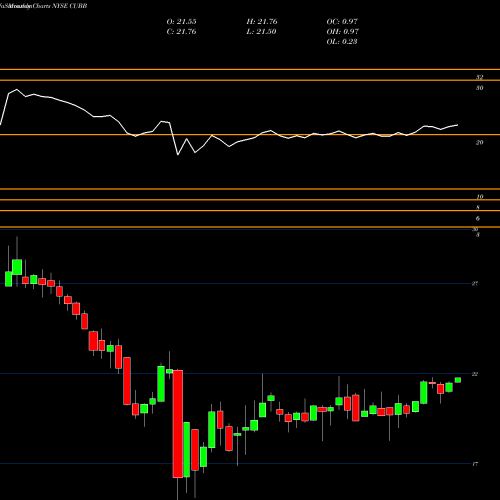
Task: Click the 6 label on the upper axis
Action: pos(478,219)
